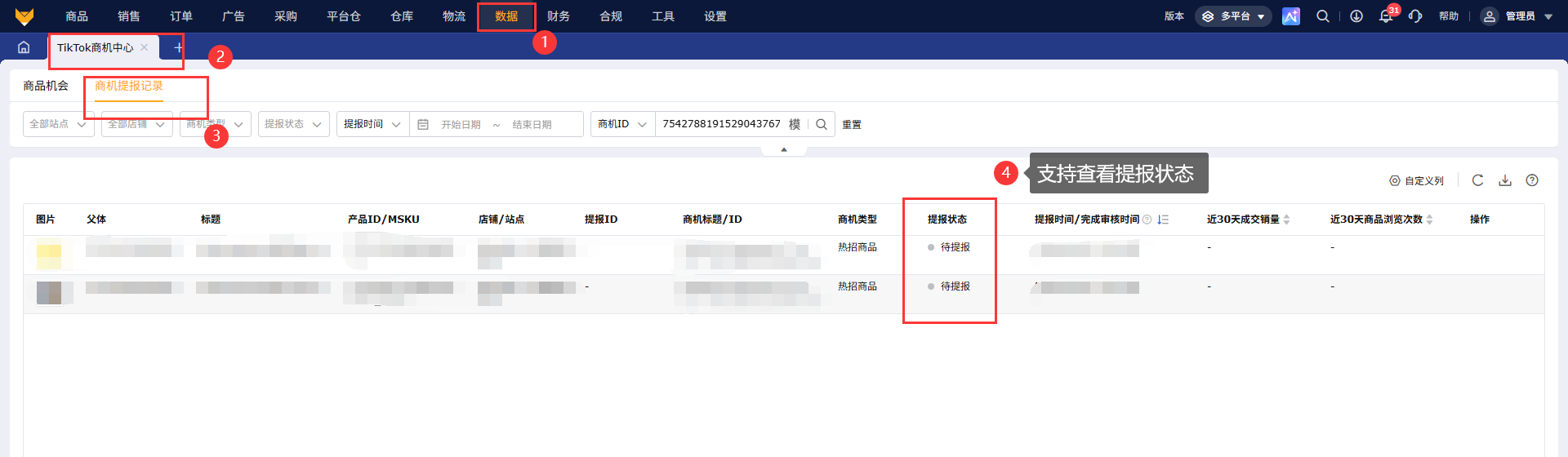
Task: Click the top bar search magnifier icon
Action: (x=1323, y=16)
